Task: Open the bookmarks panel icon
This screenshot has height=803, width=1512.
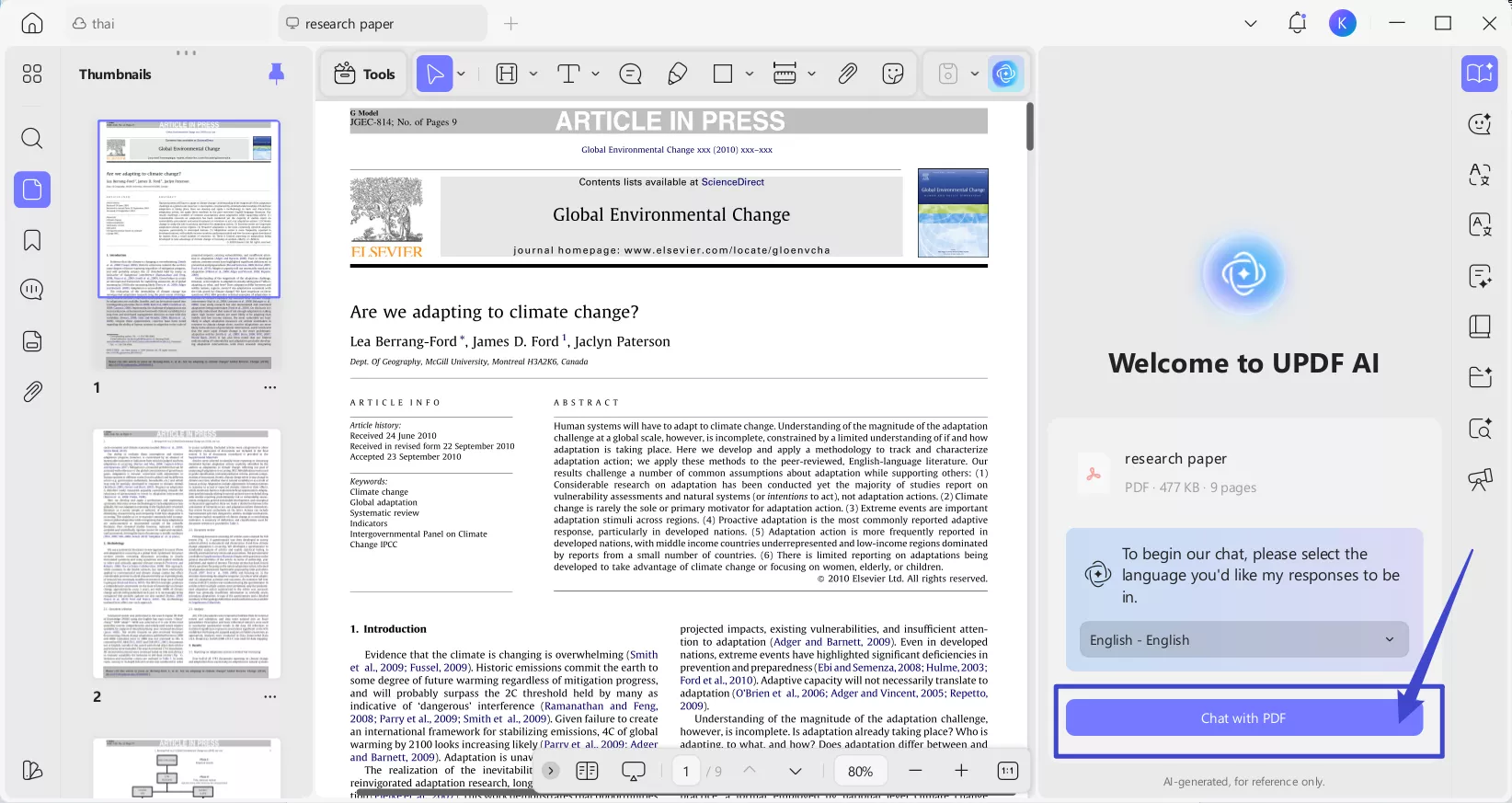Action: (x=32, y=240)
